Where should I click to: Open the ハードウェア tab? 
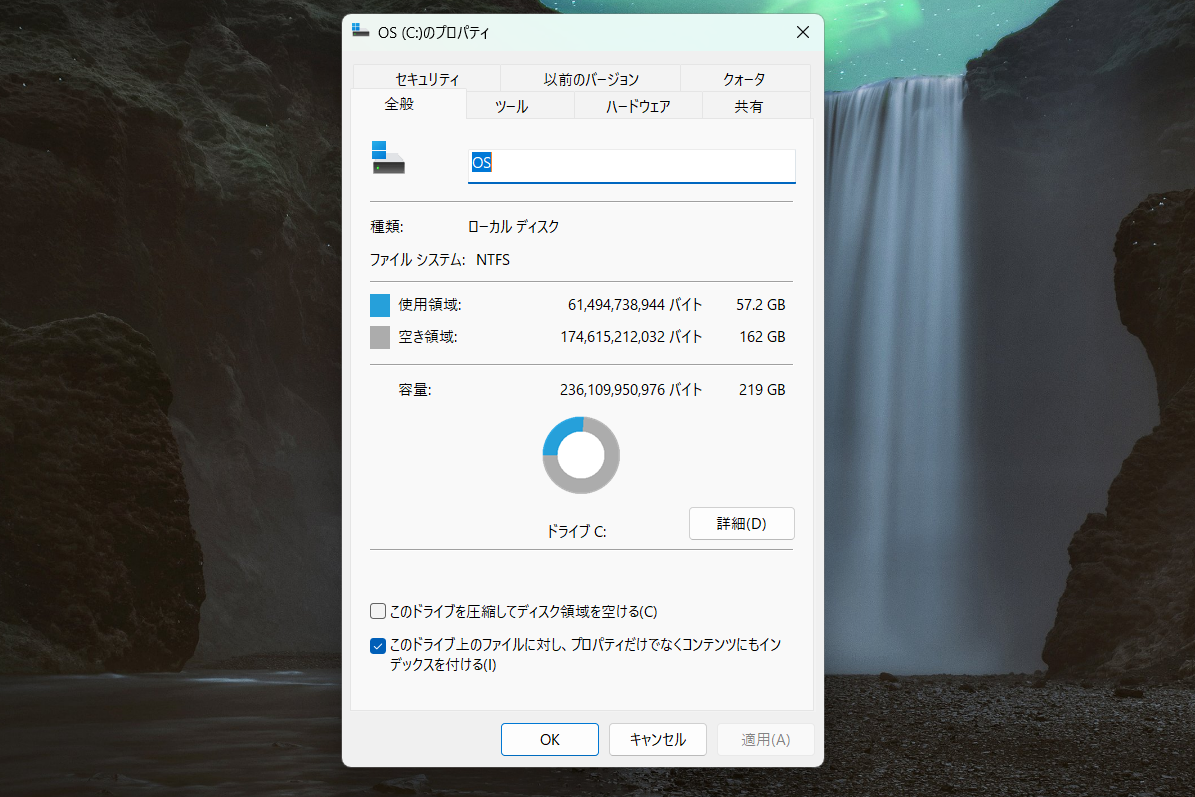coord(638,106)
